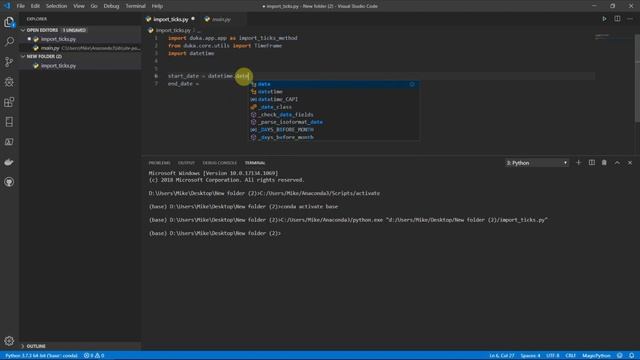Switch to main.py editor tab
The image size is (640, 360).
pos(221,19)
